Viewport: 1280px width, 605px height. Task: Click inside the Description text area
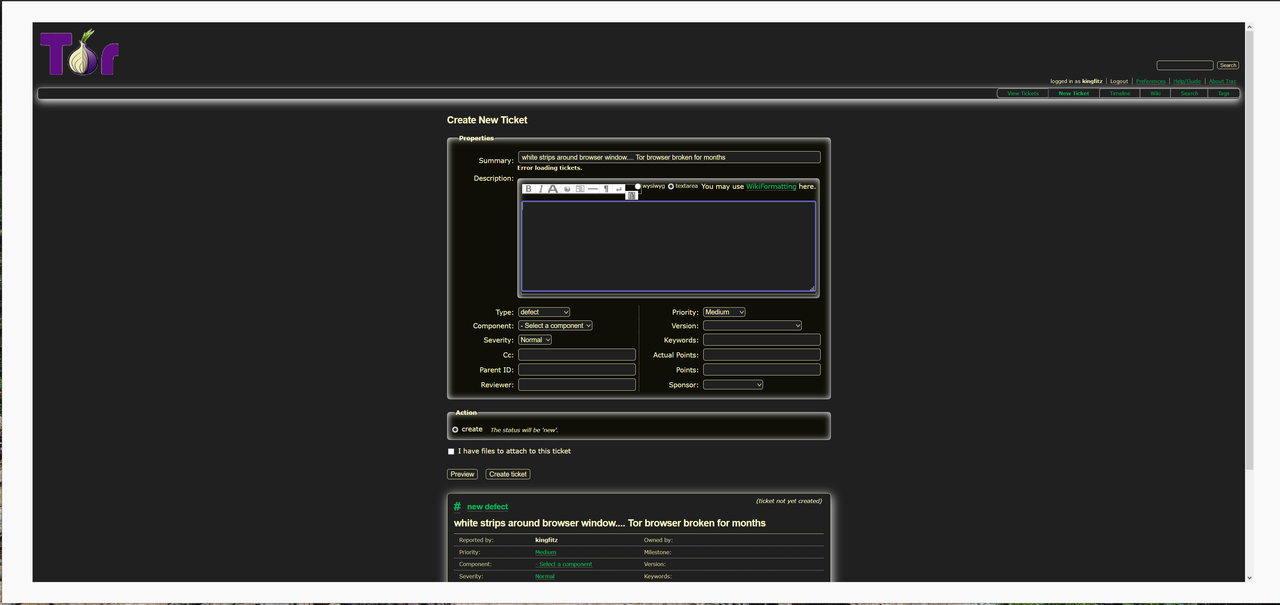click(x=668, y=246)
